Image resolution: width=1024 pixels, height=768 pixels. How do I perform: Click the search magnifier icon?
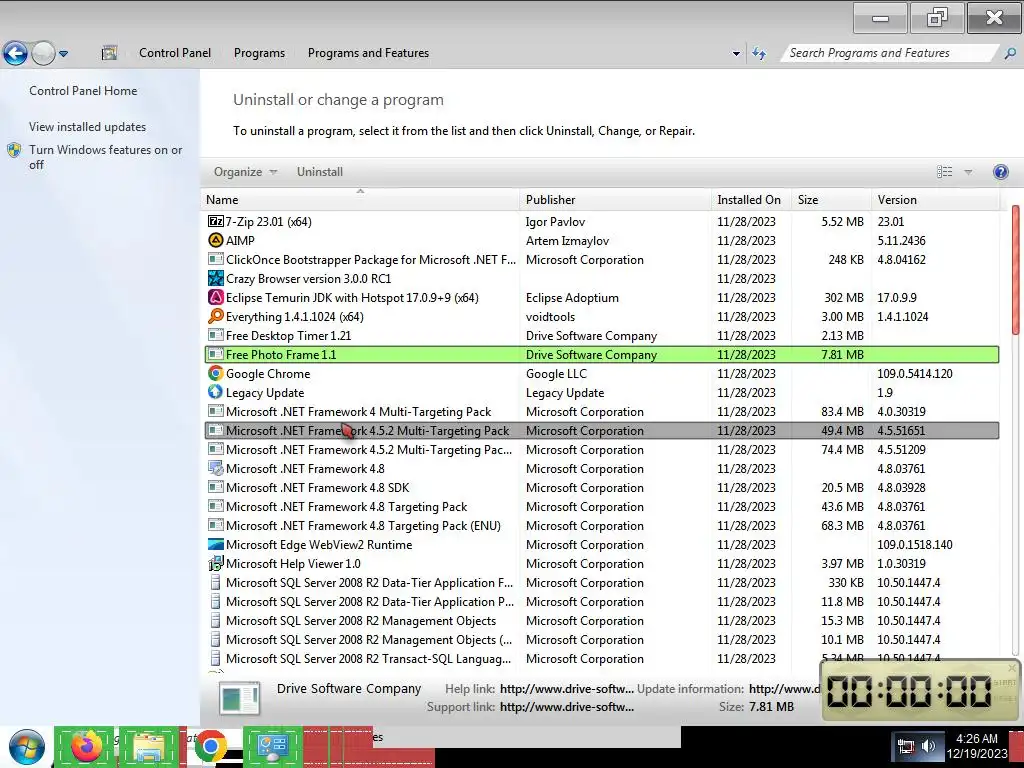[x=1010, y=54]
